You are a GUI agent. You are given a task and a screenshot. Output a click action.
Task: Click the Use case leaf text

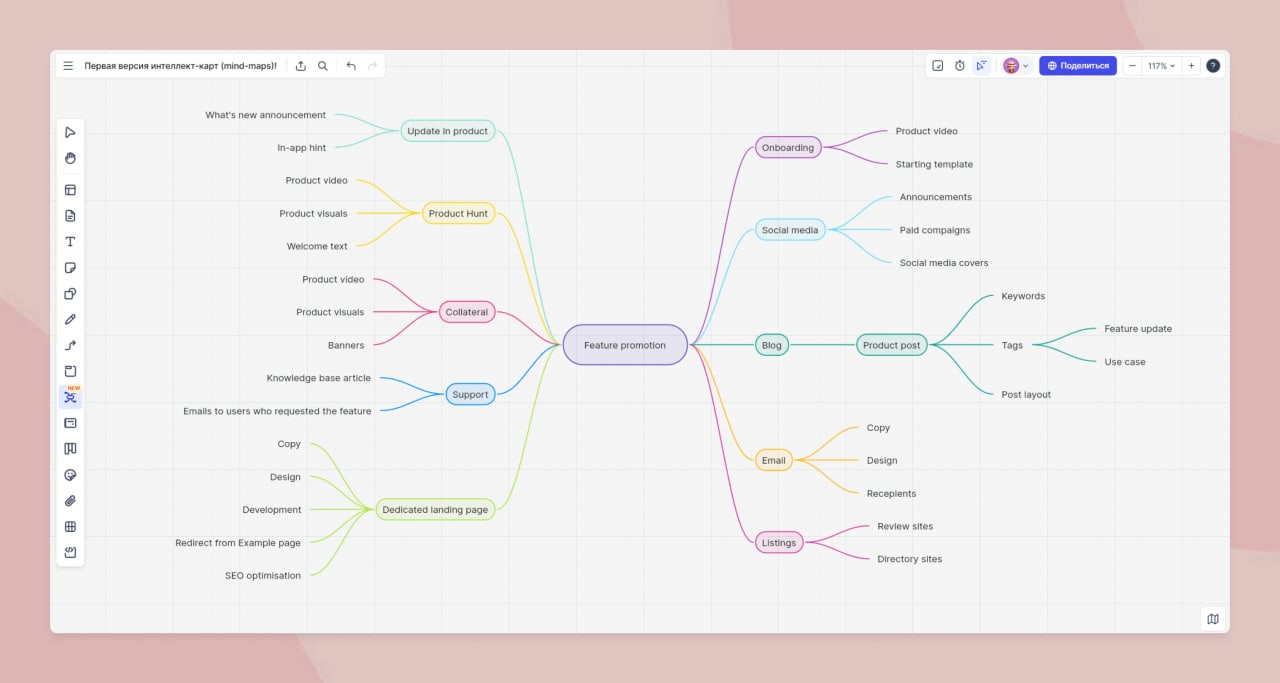coord(1125,362)
